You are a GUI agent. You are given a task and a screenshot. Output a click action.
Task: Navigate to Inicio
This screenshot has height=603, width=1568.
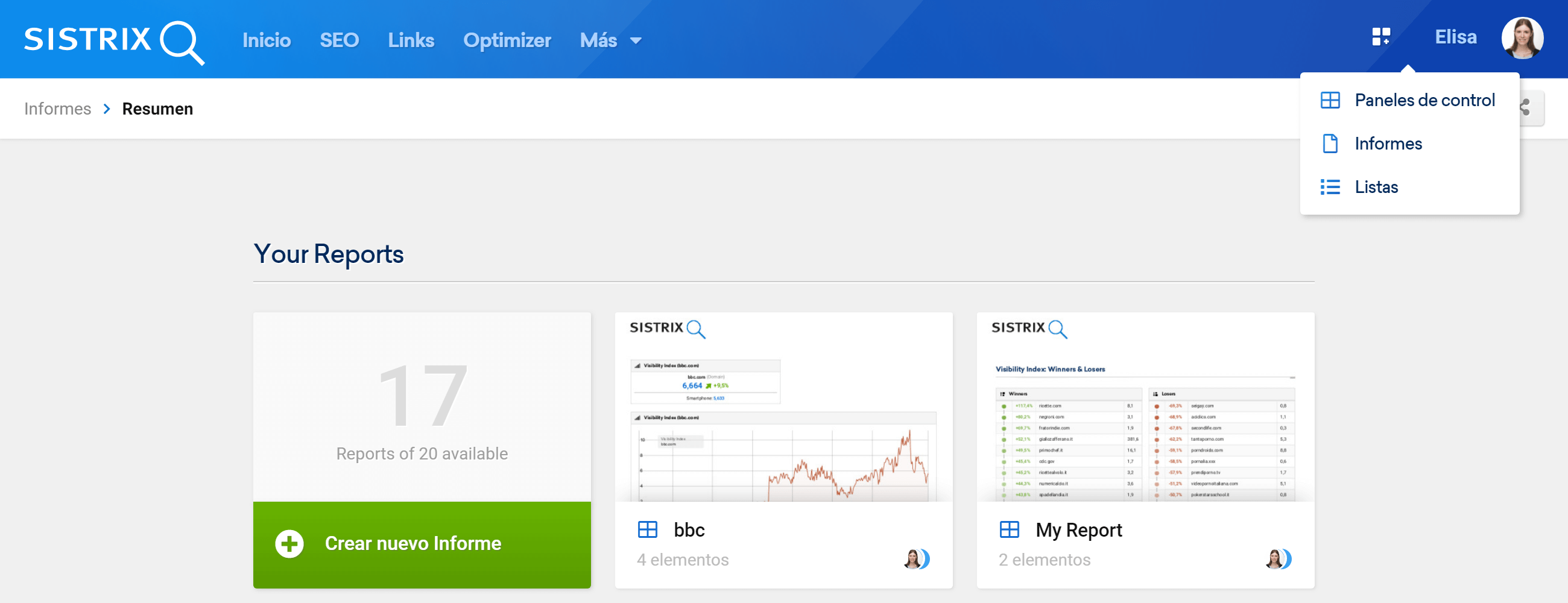tap(267, 40)
